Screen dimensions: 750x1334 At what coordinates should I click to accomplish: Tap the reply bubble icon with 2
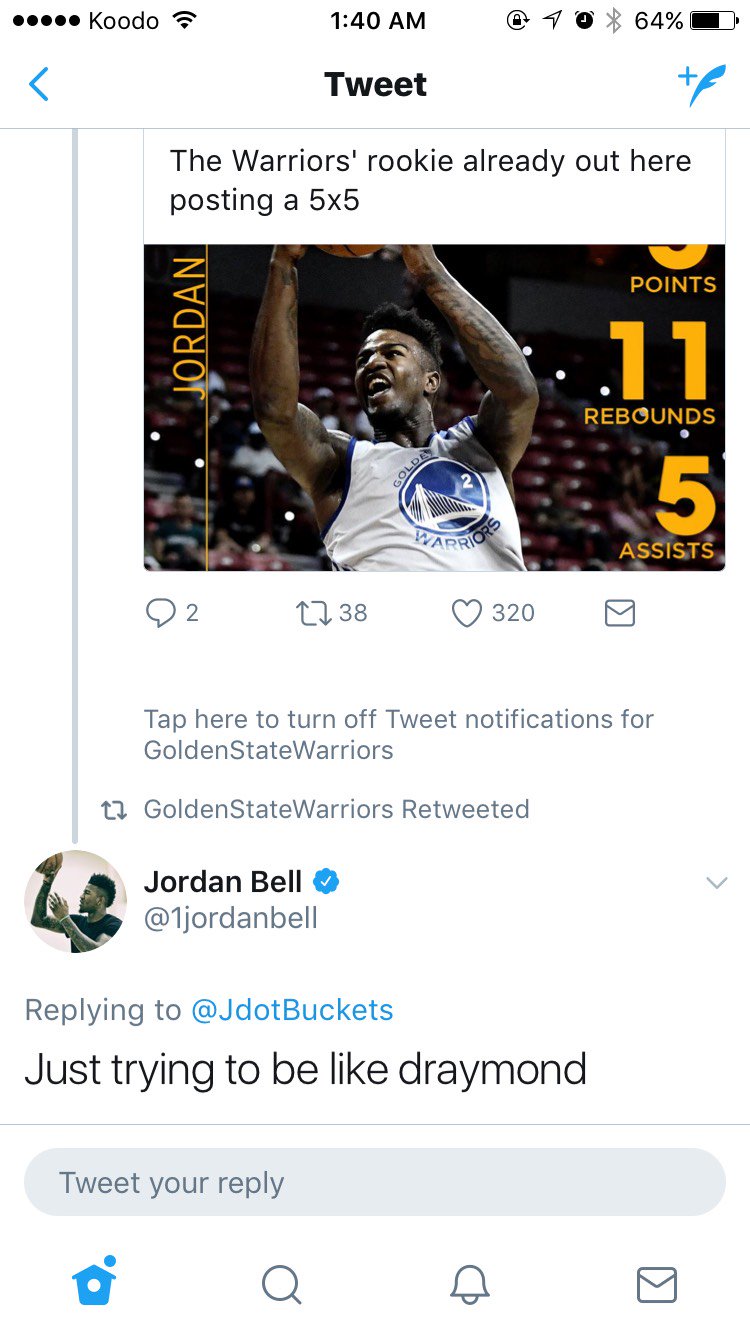click(x=161, y=612)
